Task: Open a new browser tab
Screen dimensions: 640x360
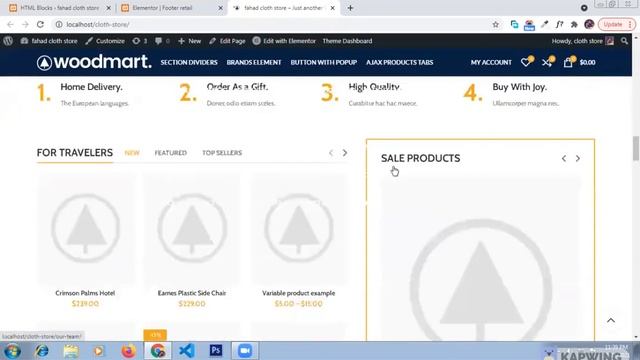Action: coord(350,8)
